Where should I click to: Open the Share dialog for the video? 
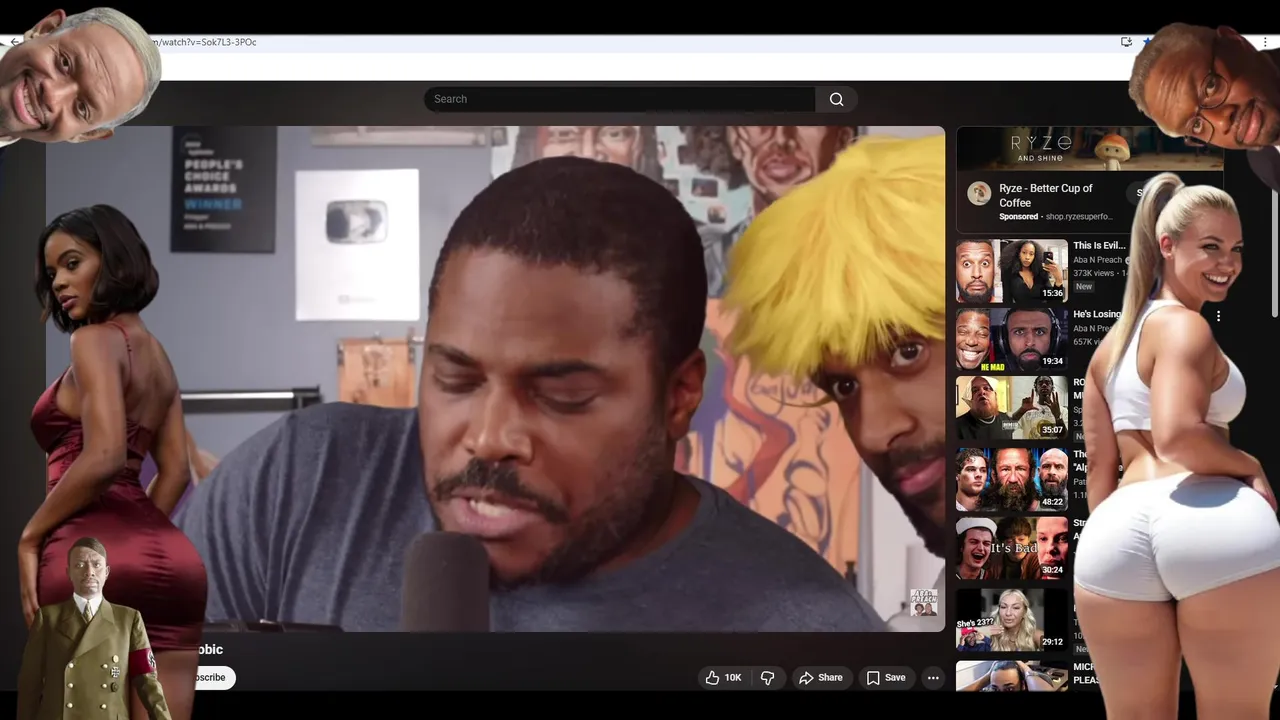tap(820, 678)
